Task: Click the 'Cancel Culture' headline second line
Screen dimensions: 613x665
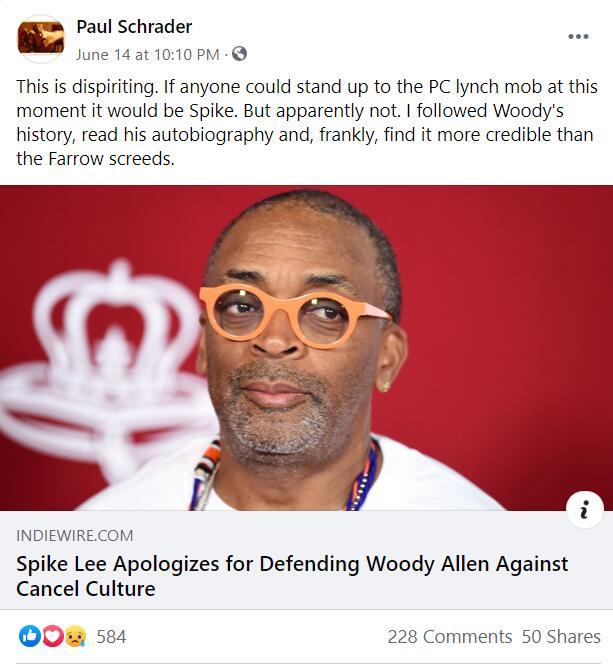Action: [86, 589]
